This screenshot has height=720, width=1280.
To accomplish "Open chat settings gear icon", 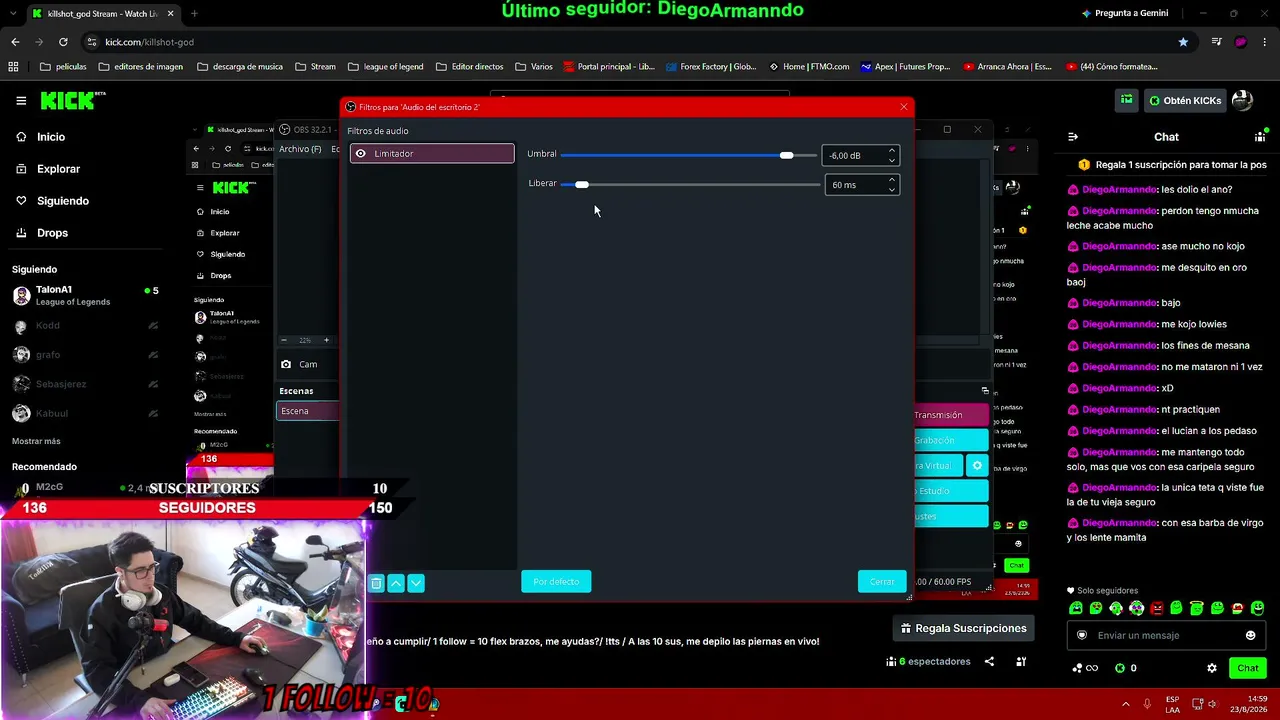I will point(1212,668).
